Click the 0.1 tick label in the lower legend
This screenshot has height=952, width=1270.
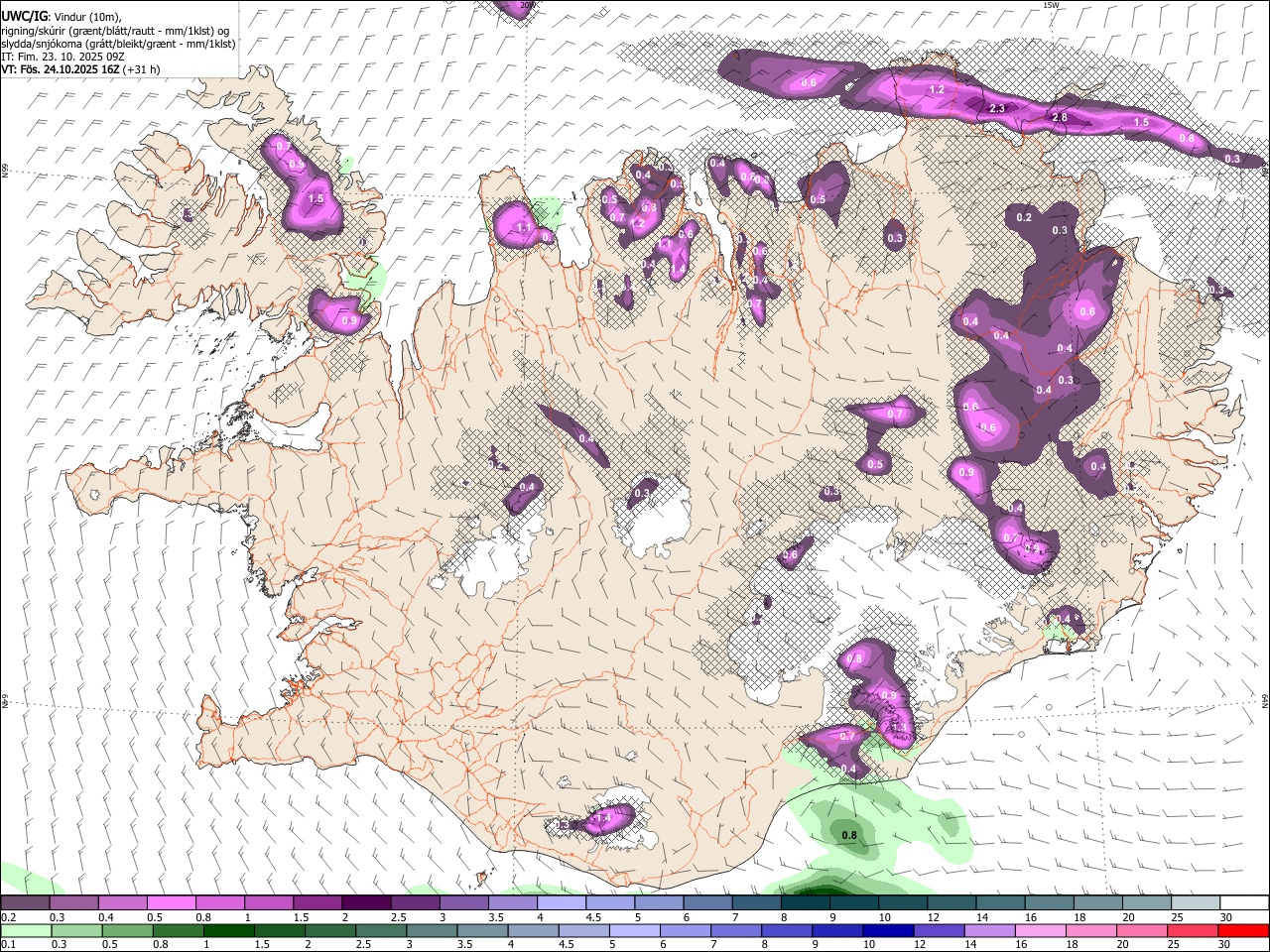coord(8,944)
